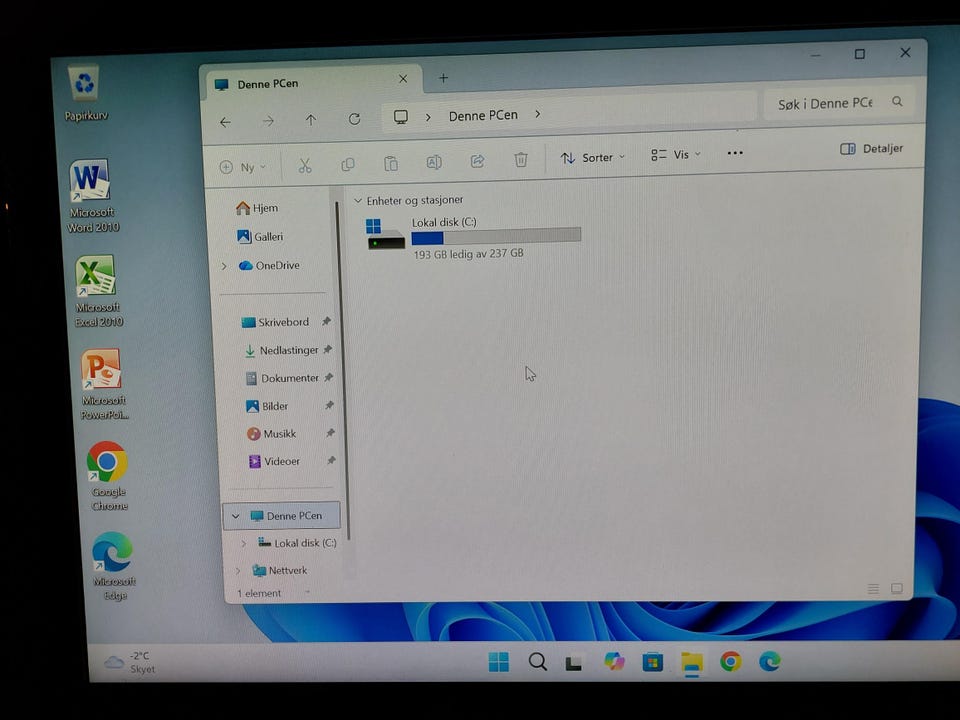This screenshot has height=720, width=960.
Task: Open Task View on taskbar
Action: pos(574,663)
